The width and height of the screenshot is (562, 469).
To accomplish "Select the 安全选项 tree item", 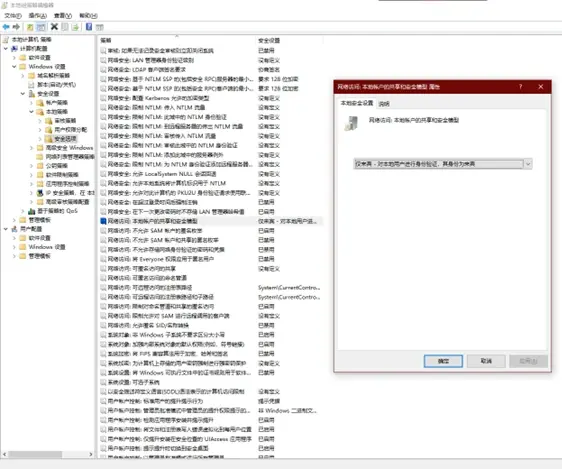I will tap(65, 139).
